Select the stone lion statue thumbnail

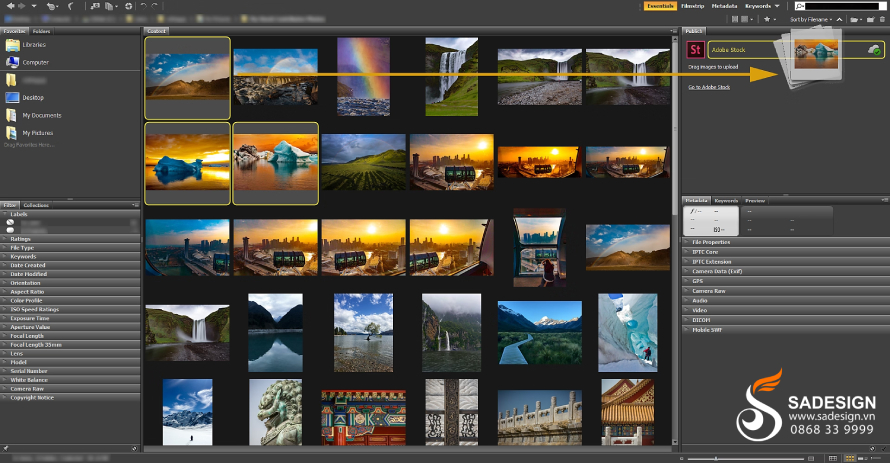275,412
